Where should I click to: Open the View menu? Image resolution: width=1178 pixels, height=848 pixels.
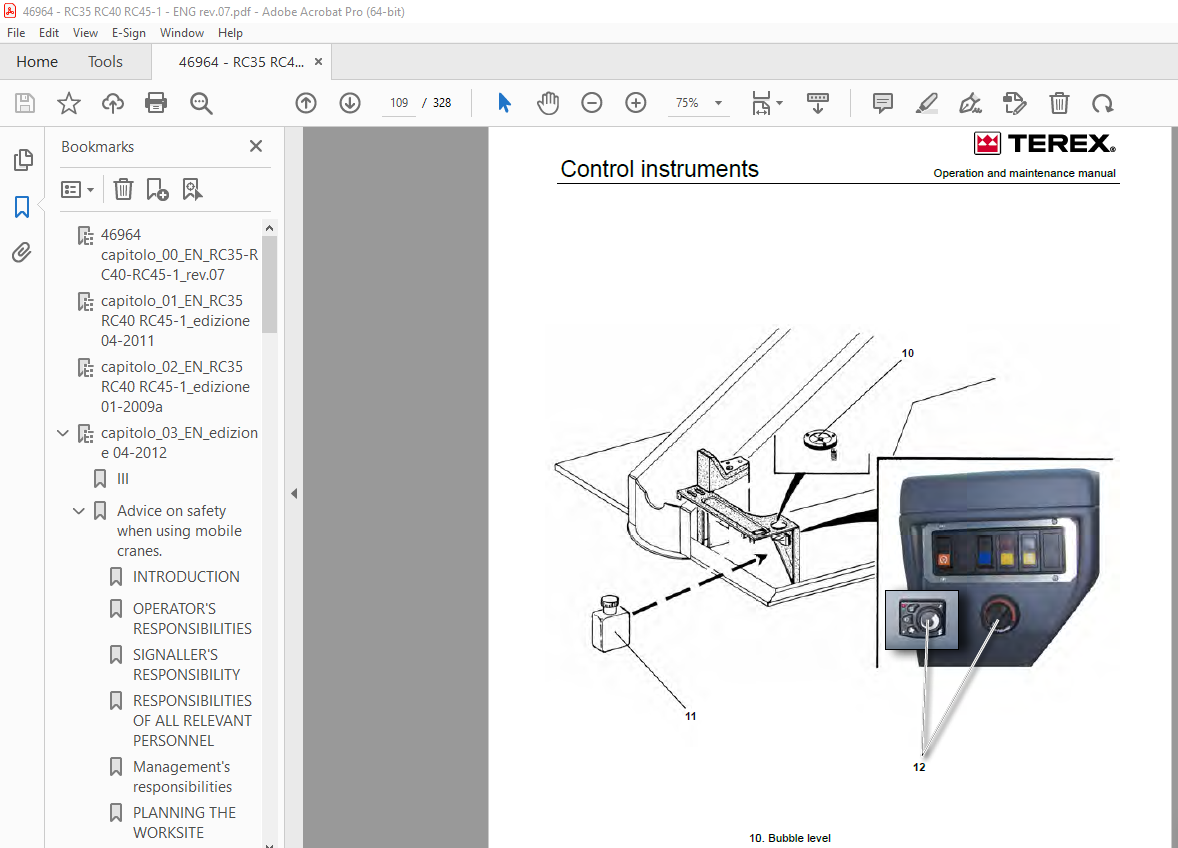click(x=85, y=33)
